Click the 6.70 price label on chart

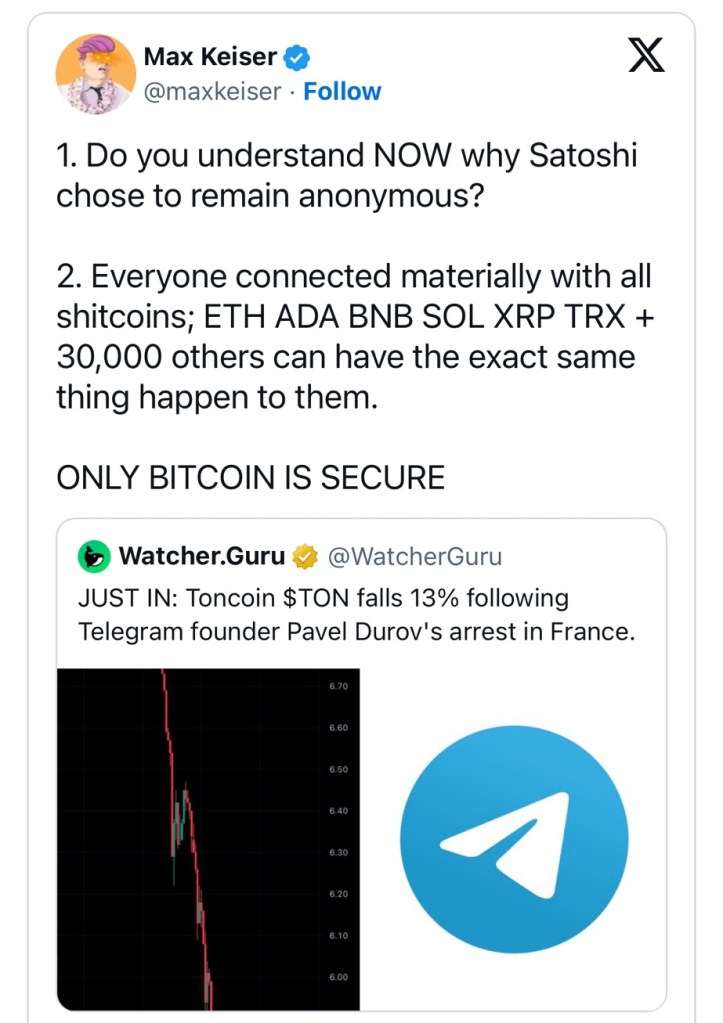(337, 686)
